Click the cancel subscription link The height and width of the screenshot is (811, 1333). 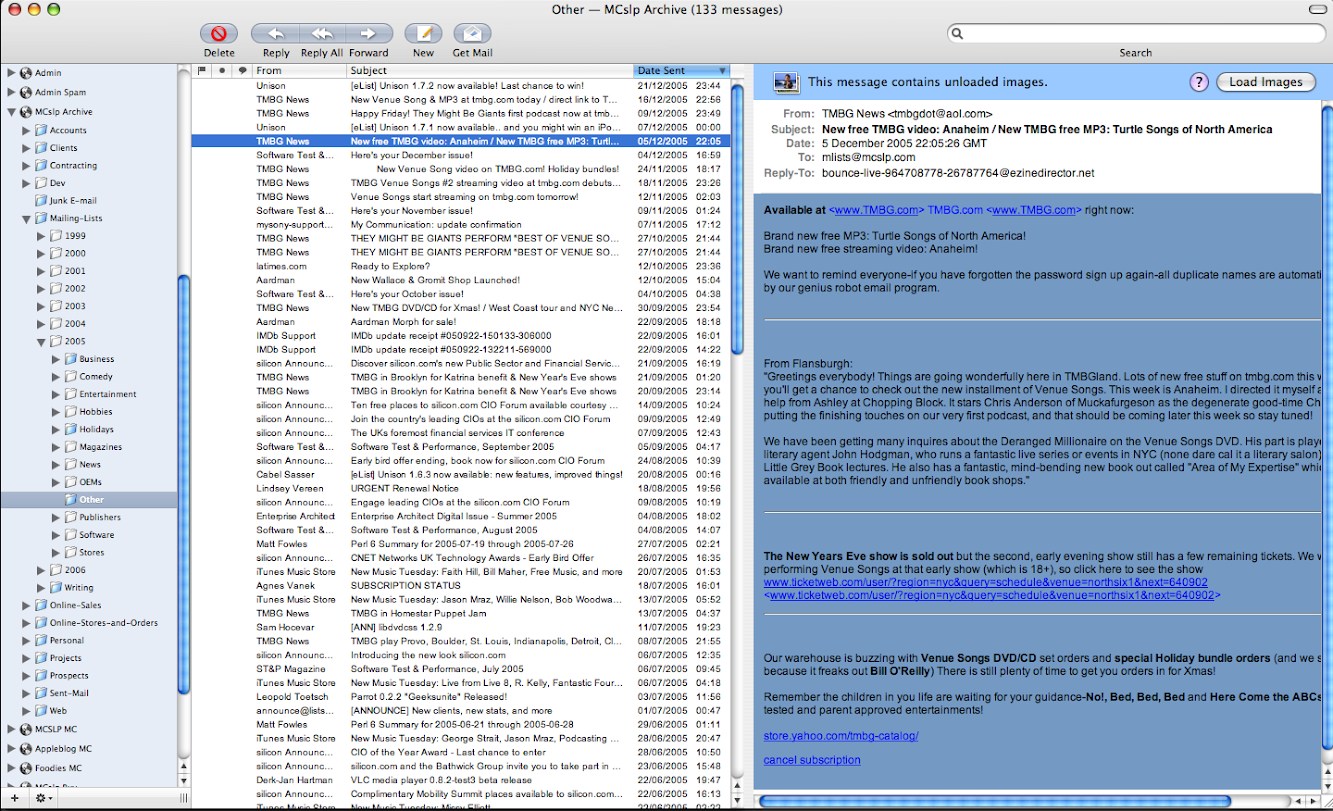point(811,760)
